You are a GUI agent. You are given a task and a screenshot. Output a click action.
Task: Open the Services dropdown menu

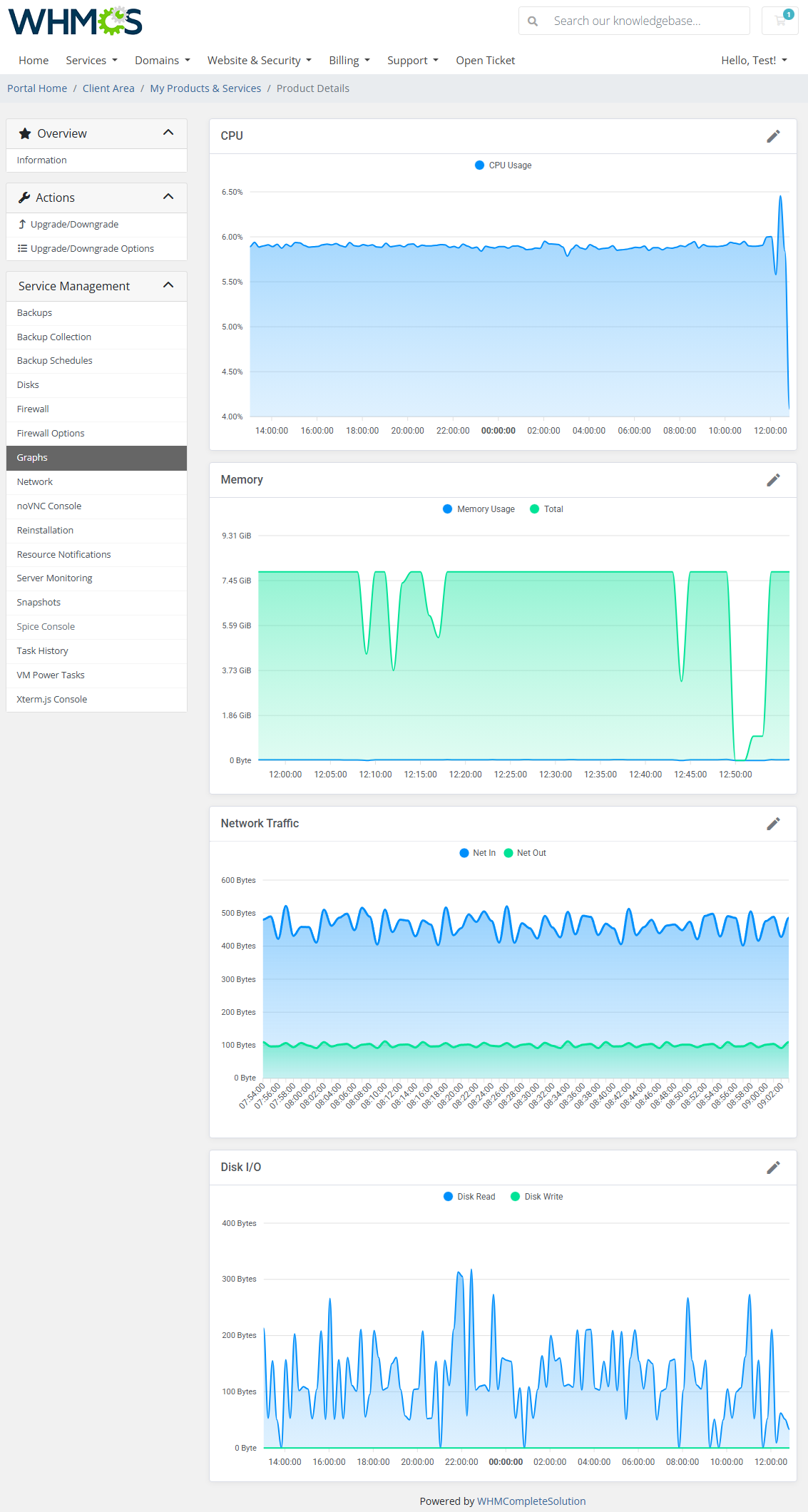(91, 61)
